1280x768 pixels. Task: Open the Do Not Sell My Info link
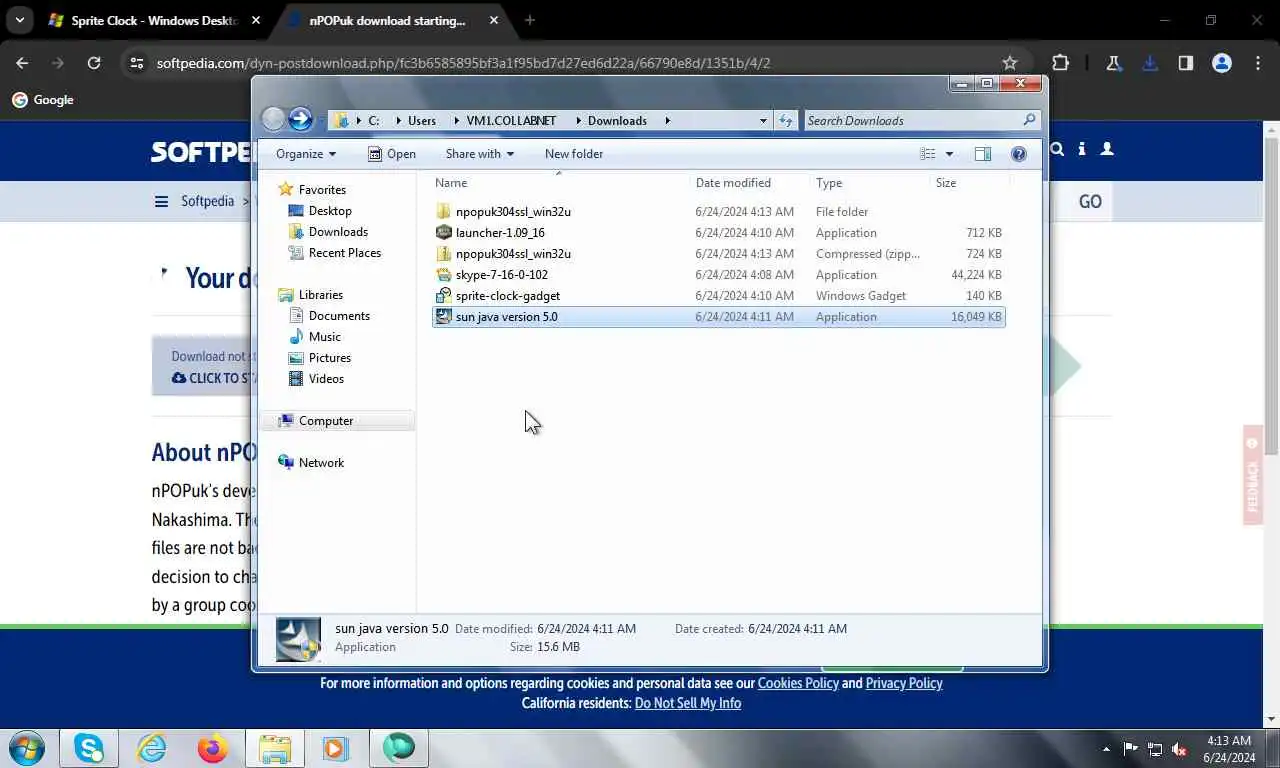(688, 703)
